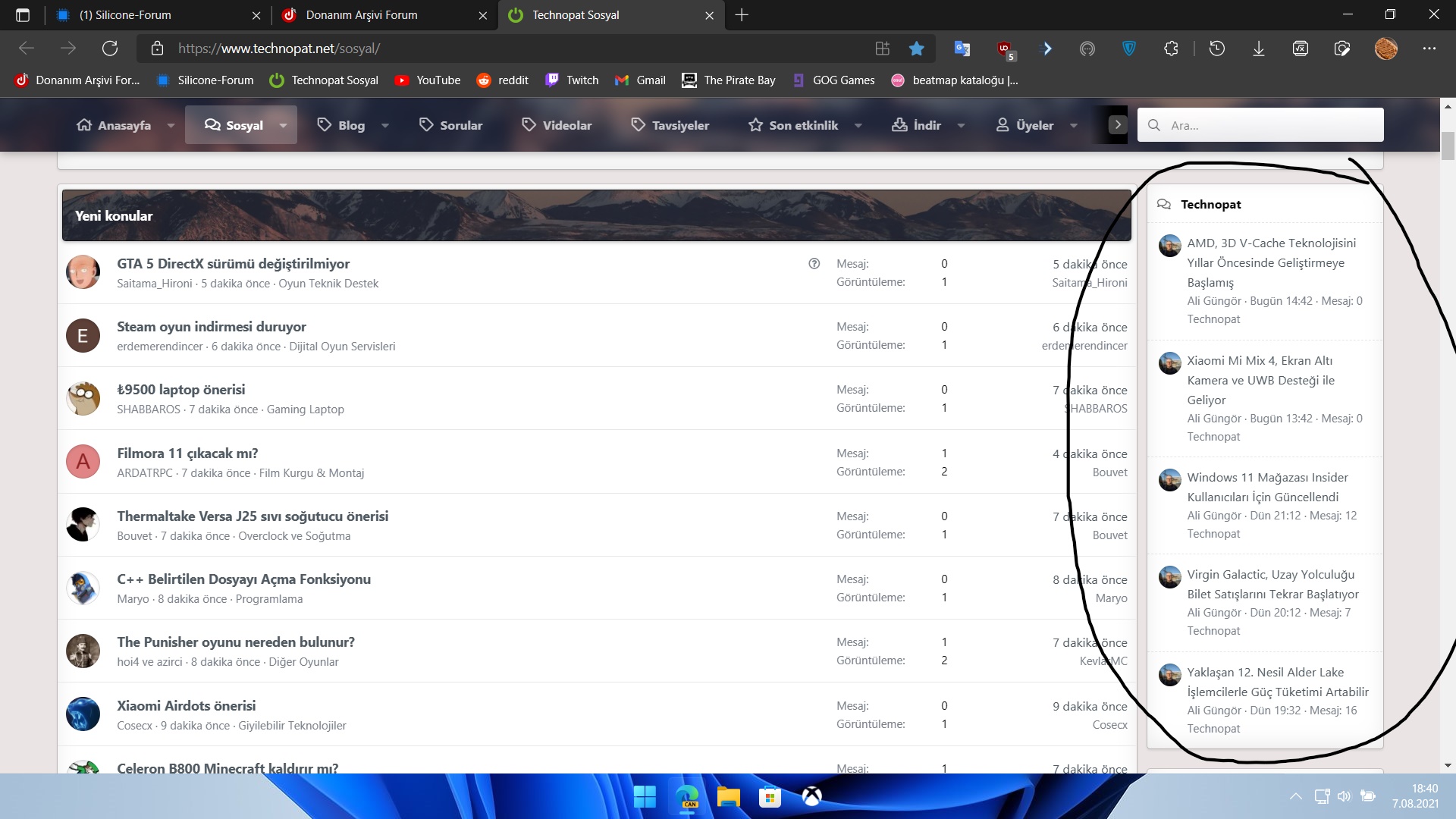1456x819 pixels.
Task: Open 'Thermaltake Versa J25 sıvı soğutucu önerisi'
Action: coord(253,516)
